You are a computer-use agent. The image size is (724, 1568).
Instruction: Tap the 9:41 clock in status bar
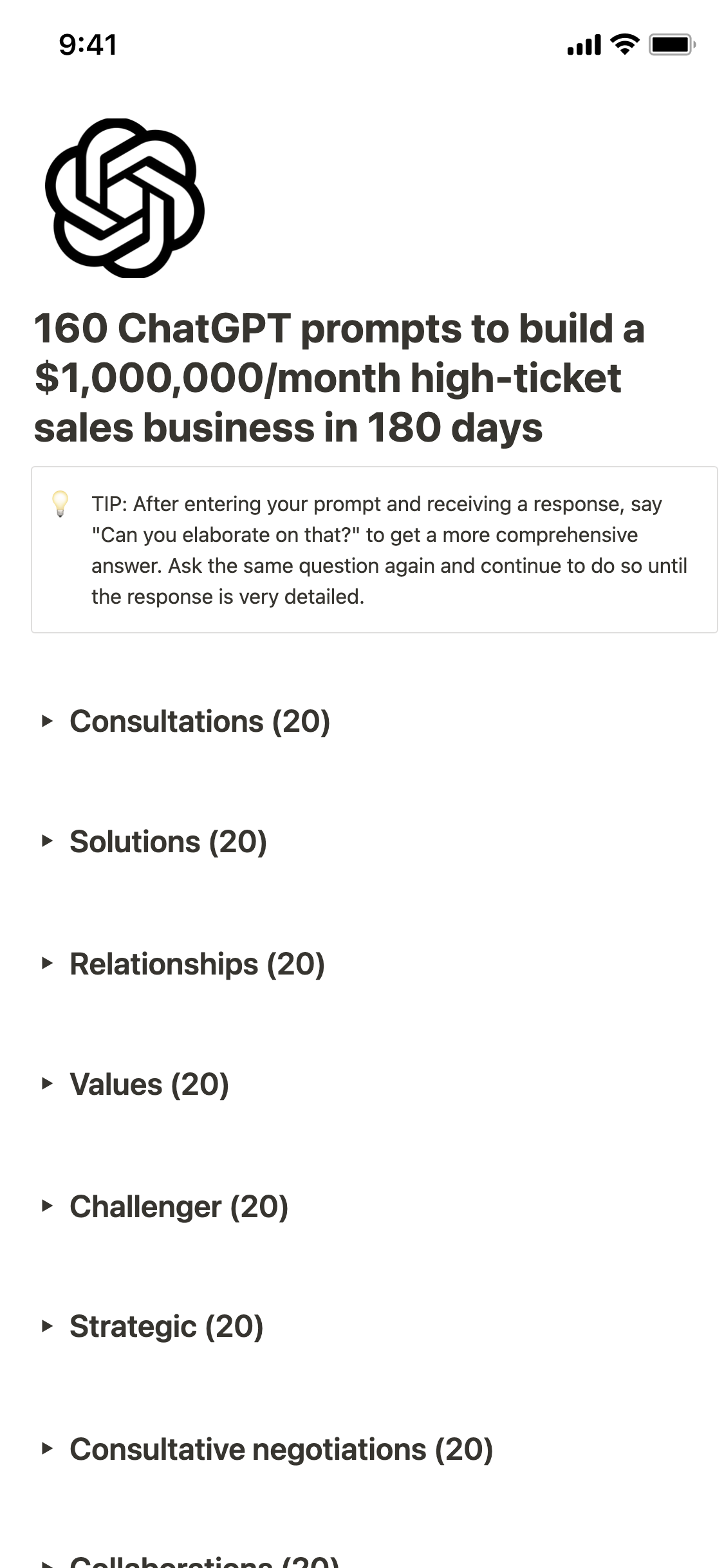[x=88, y=45]
